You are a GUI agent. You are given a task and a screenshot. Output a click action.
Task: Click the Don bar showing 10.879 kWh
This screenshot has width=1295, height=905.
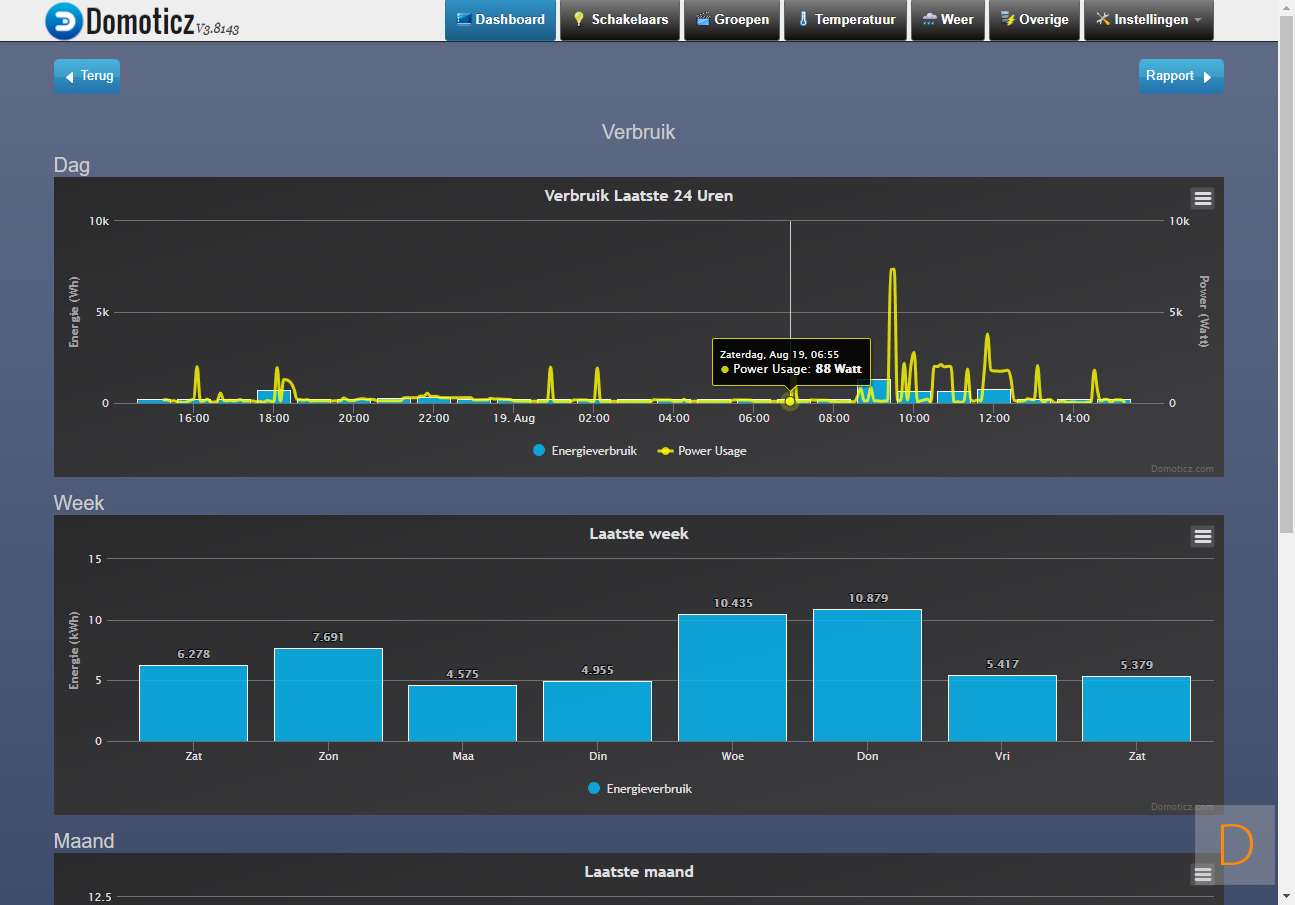(867, 675)
